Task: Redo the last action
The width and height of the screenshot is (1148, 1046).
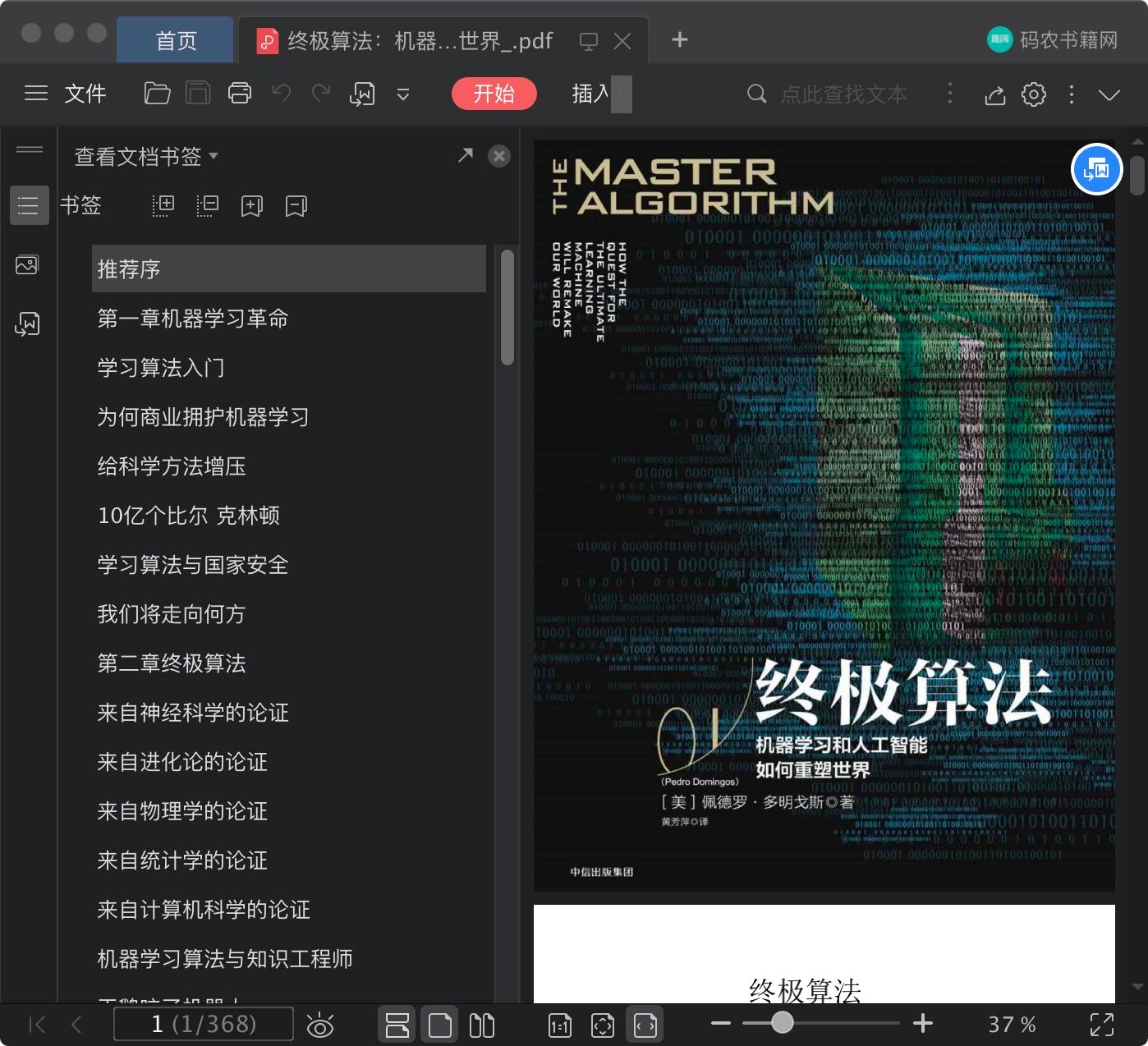Action: tap(321, 94)
